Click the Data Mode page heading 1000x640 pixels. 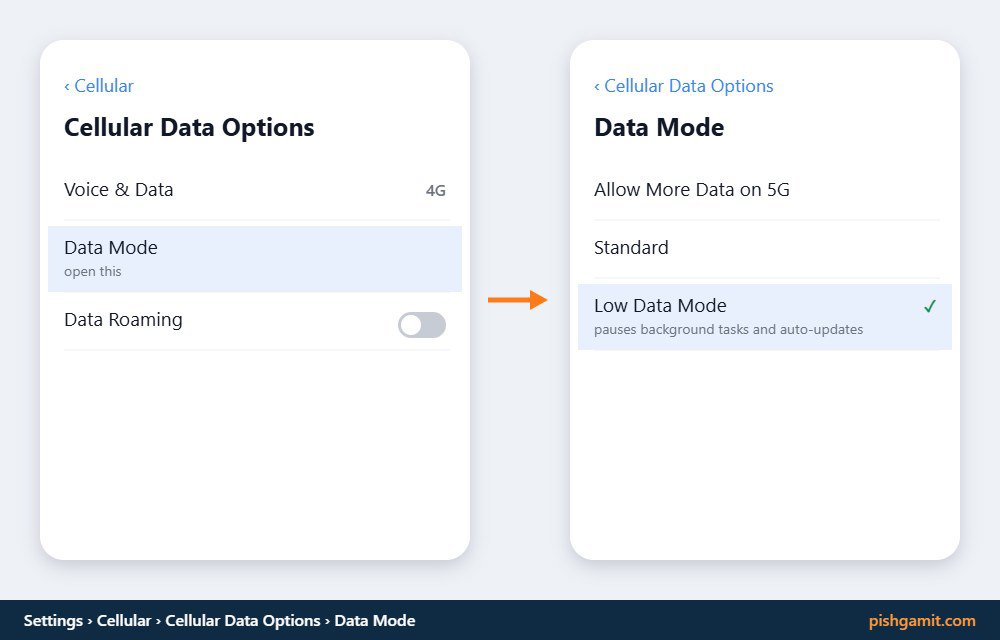tap(659, 127)
